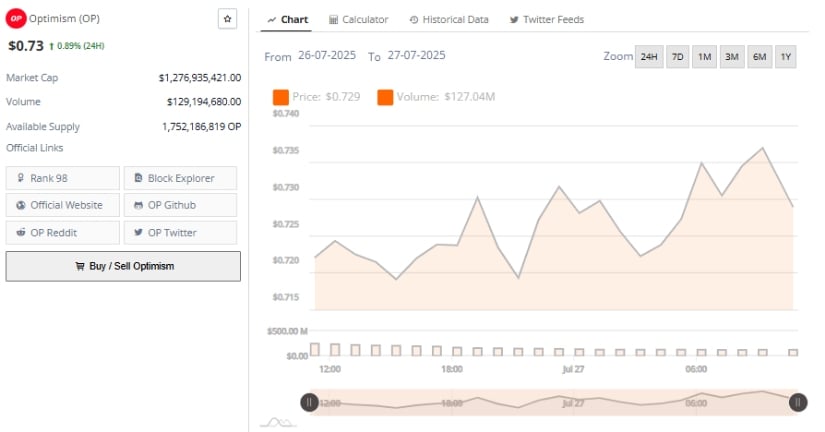Open the Historical Data tab
This screenshot has height=432, width=825.
click(449, 19)
